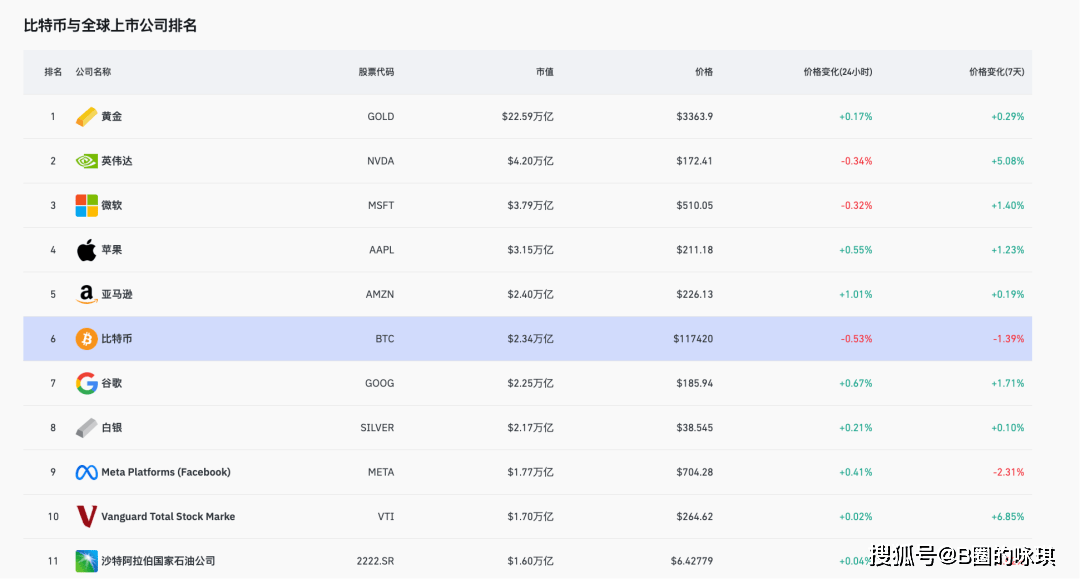Click the Microsoft logo icon
The image size is (1080, 579).
tap(86, 205)
